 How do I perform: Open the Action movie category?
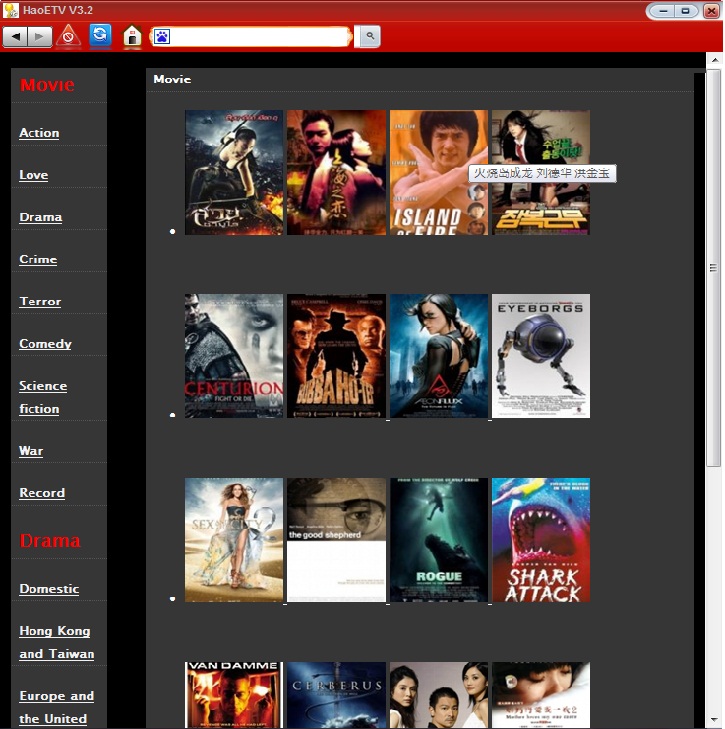tap(39, 133)
